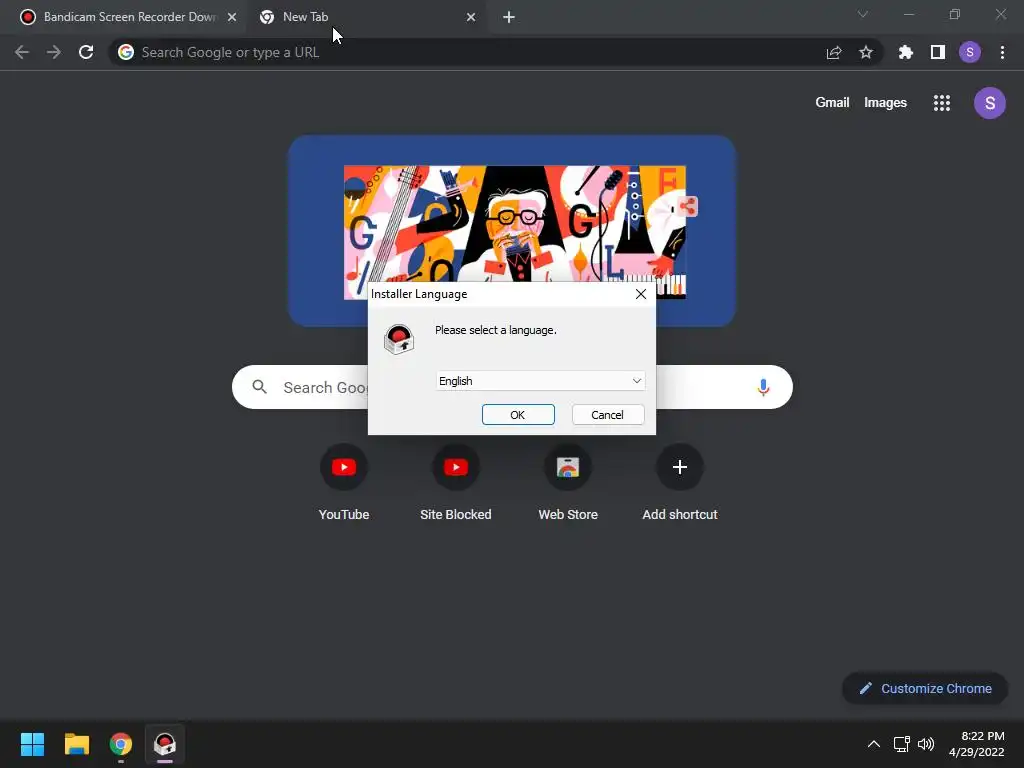Open Gmail link
Screen dimensions: 1024x768
pyautogui.click(x=832, y=103)
